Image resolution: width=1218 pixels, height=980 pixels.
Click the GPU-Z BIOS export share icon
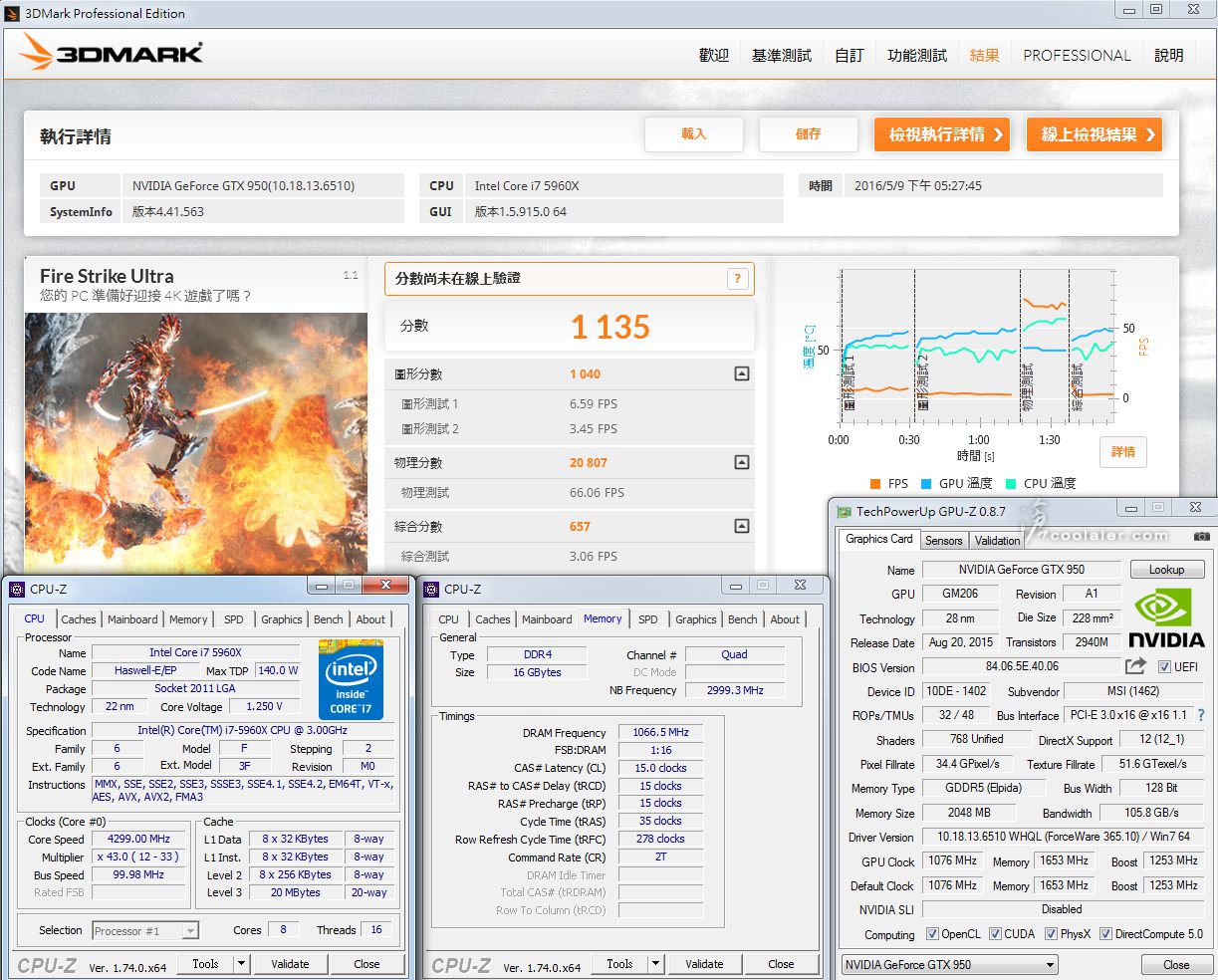[1135, 666]
